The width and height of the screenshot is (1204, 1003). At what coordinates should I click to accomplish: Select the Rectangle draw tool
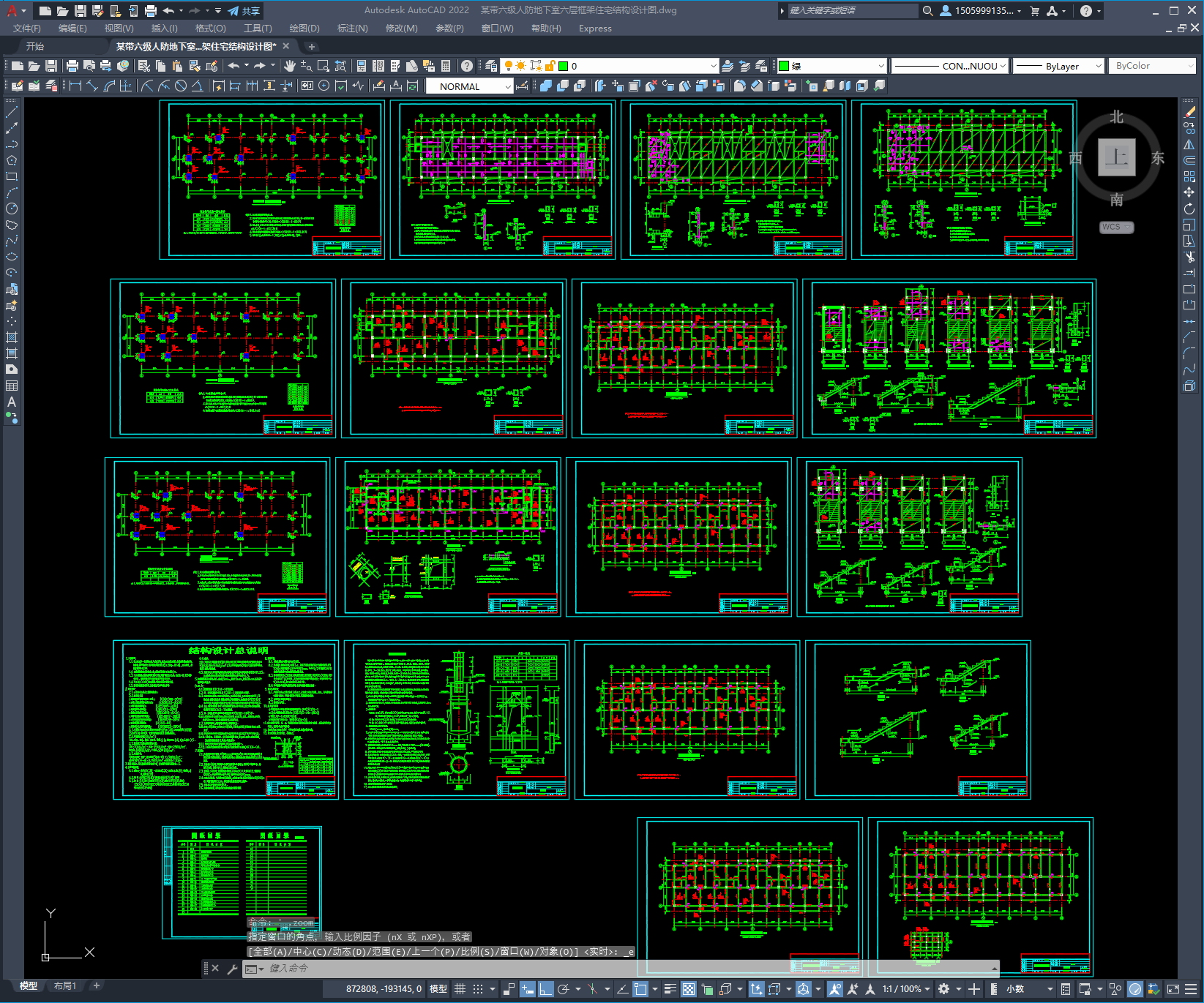click(x=12, y=176)
